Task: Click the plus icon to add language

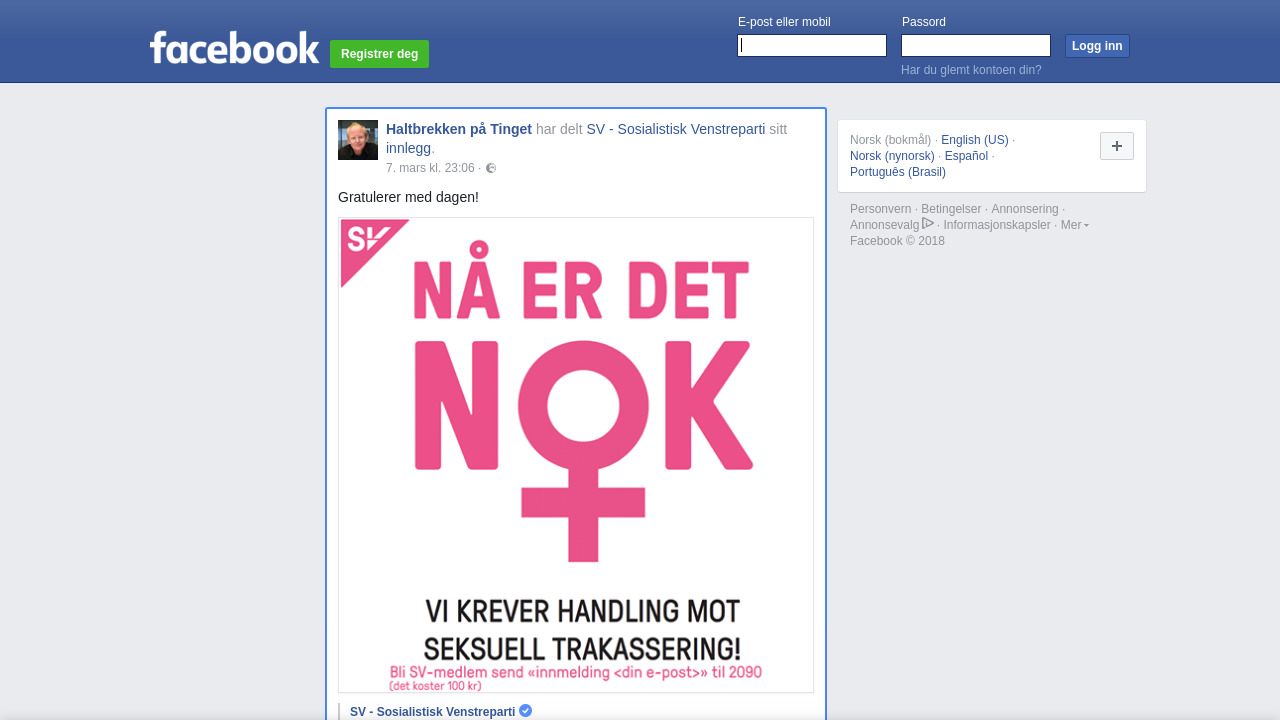Action: pyautogui.click(x=1117, y=146)
